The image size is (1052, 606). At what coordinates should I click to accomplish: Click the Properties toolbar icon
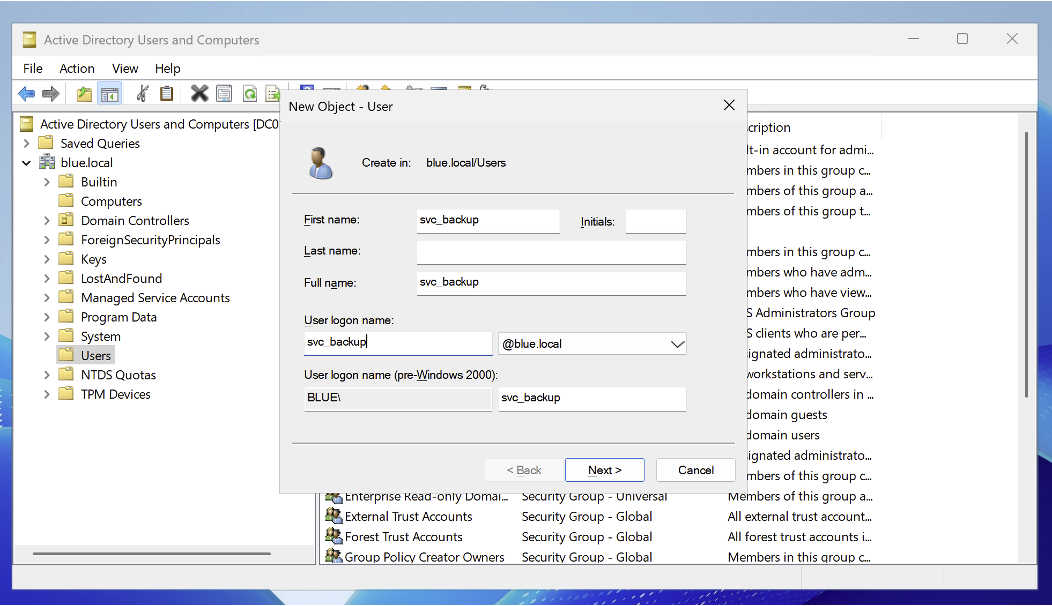click(224, 94)
